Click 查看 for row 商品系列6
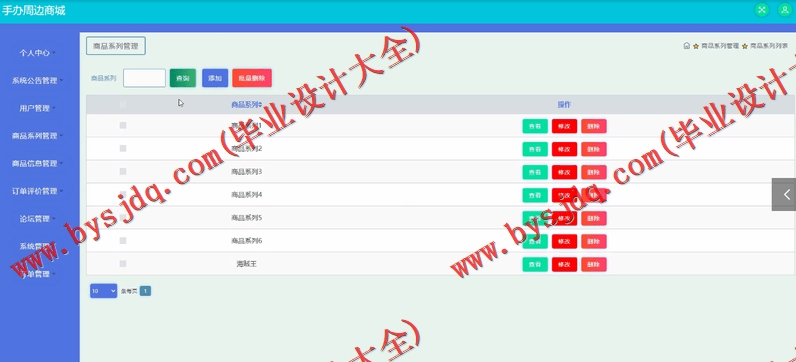The height and width of the screenshot is (362, 796). [535, 241]
